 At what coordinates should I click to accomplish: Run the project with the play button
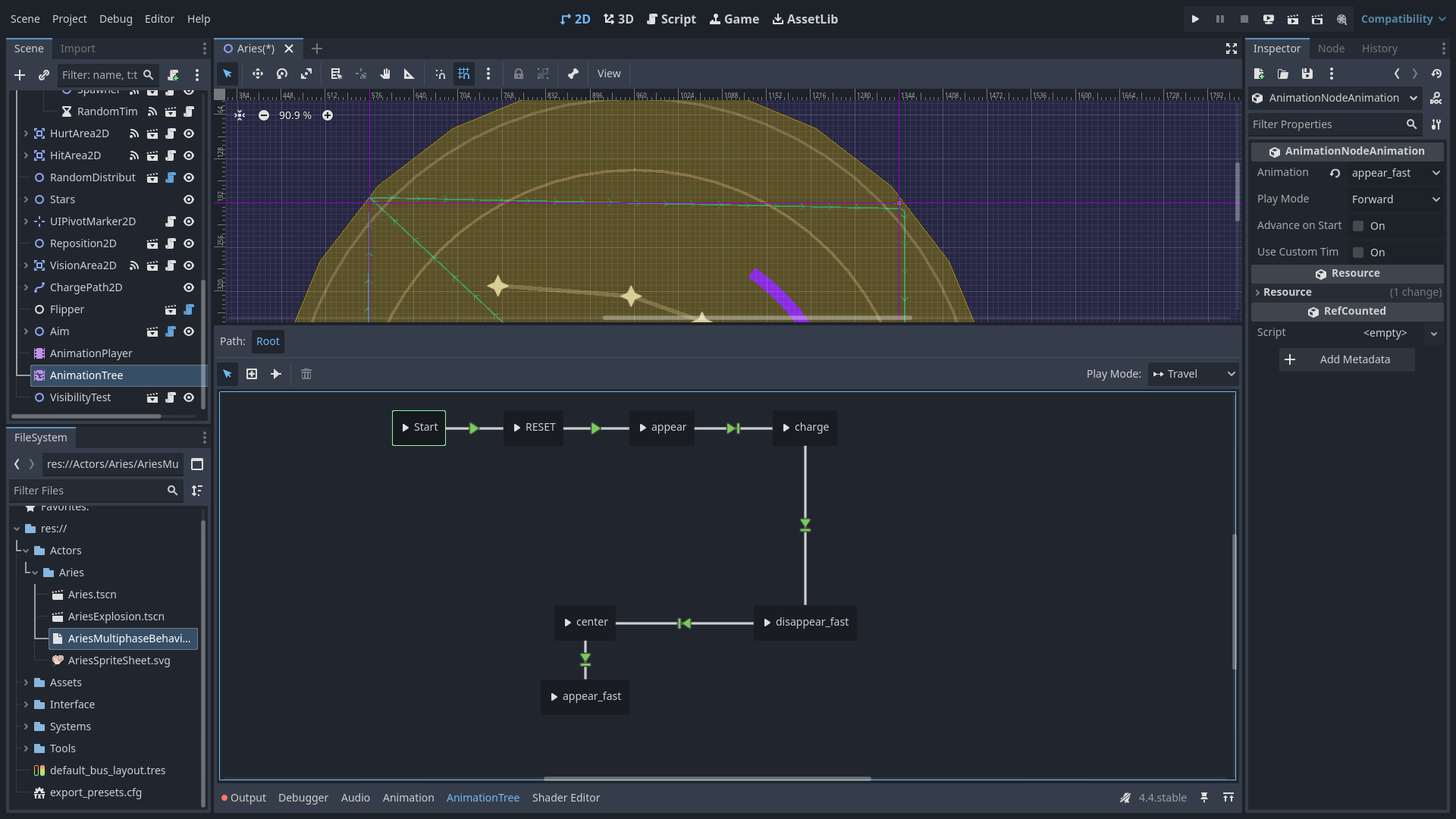(1195, 19)
